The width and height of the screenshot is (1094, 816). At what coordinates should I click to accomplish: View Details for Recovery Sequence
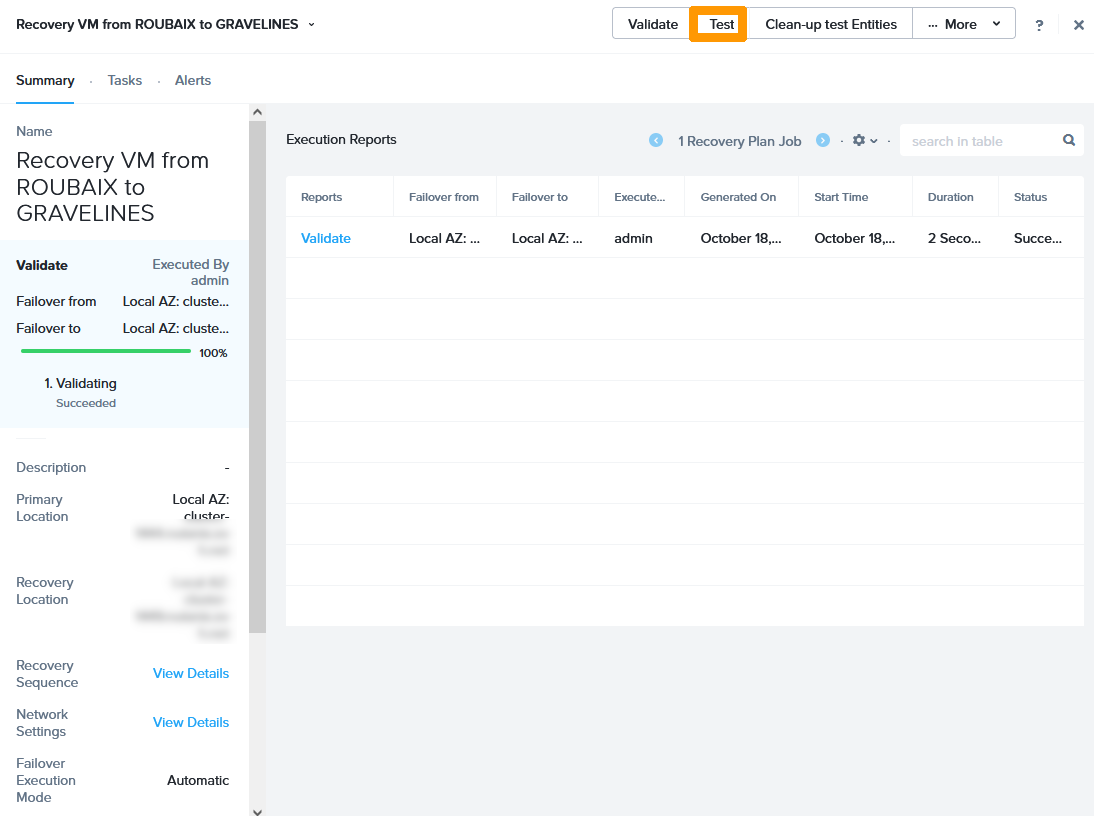click(x=191, y=673)
